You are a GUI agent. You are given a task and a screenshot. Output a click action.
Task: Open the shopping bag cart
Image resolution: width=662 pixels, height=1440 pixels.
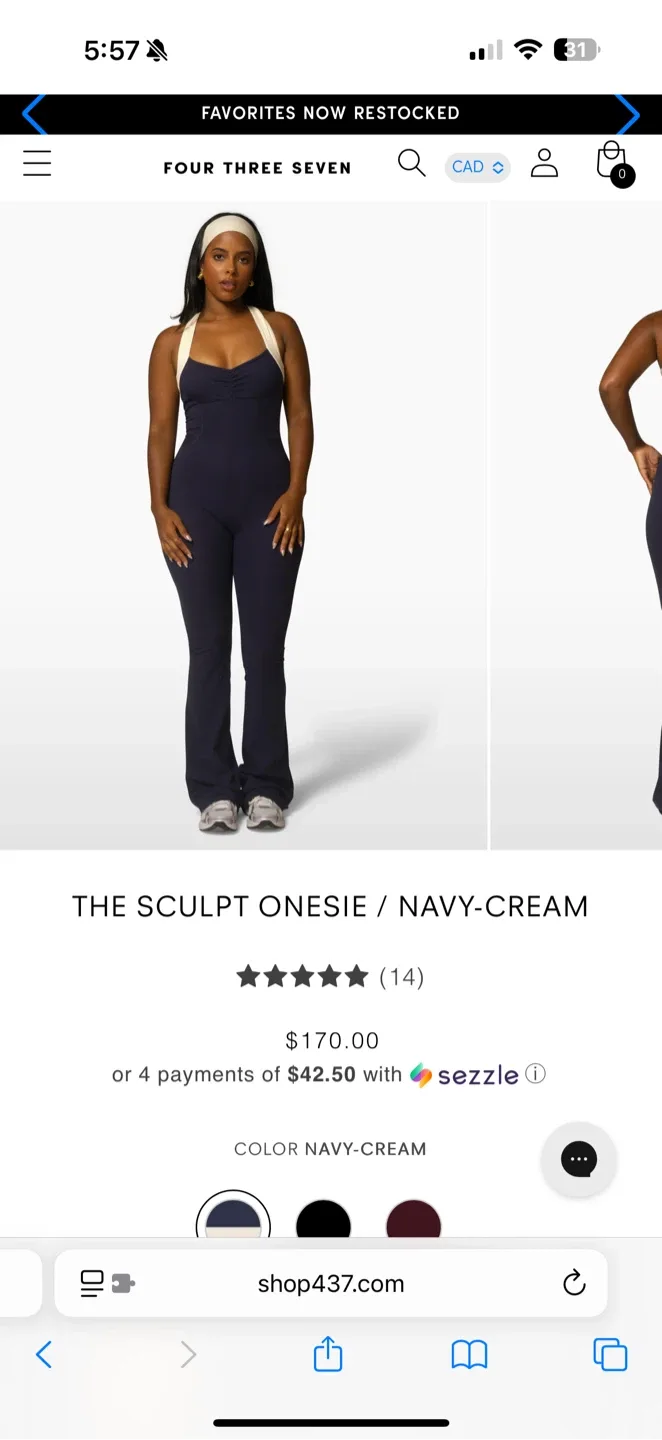613,164
